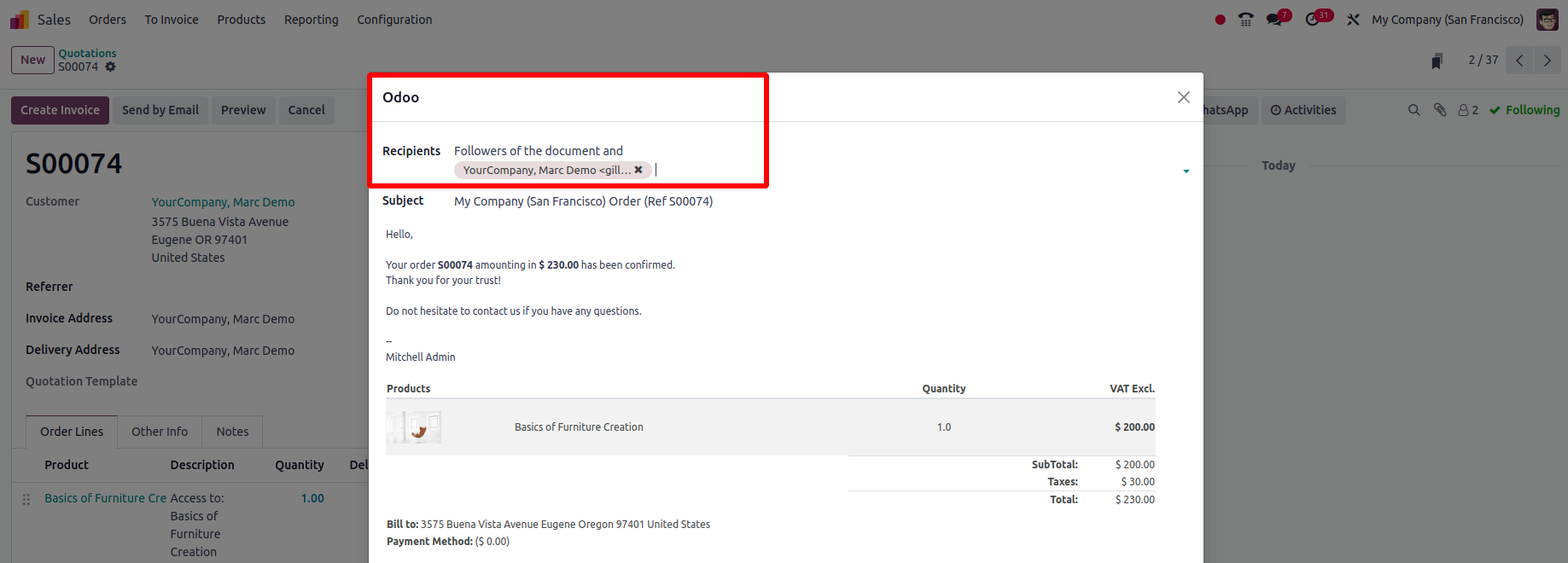This screenshot has width=1568, height=563.
Task: Click the Create Invoice button
Action: 60,110
